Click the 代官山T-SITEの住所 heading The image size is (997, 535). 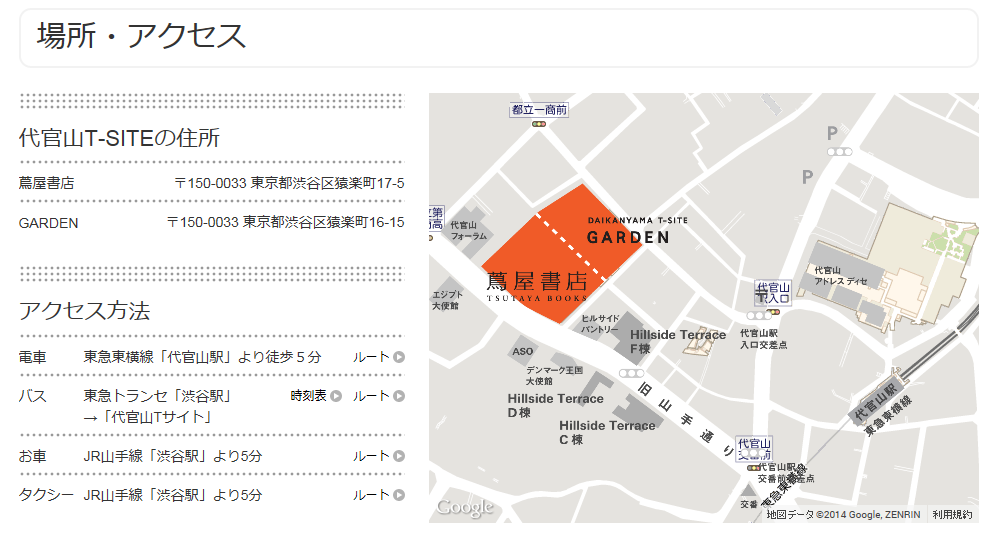[x=120, y=137]
